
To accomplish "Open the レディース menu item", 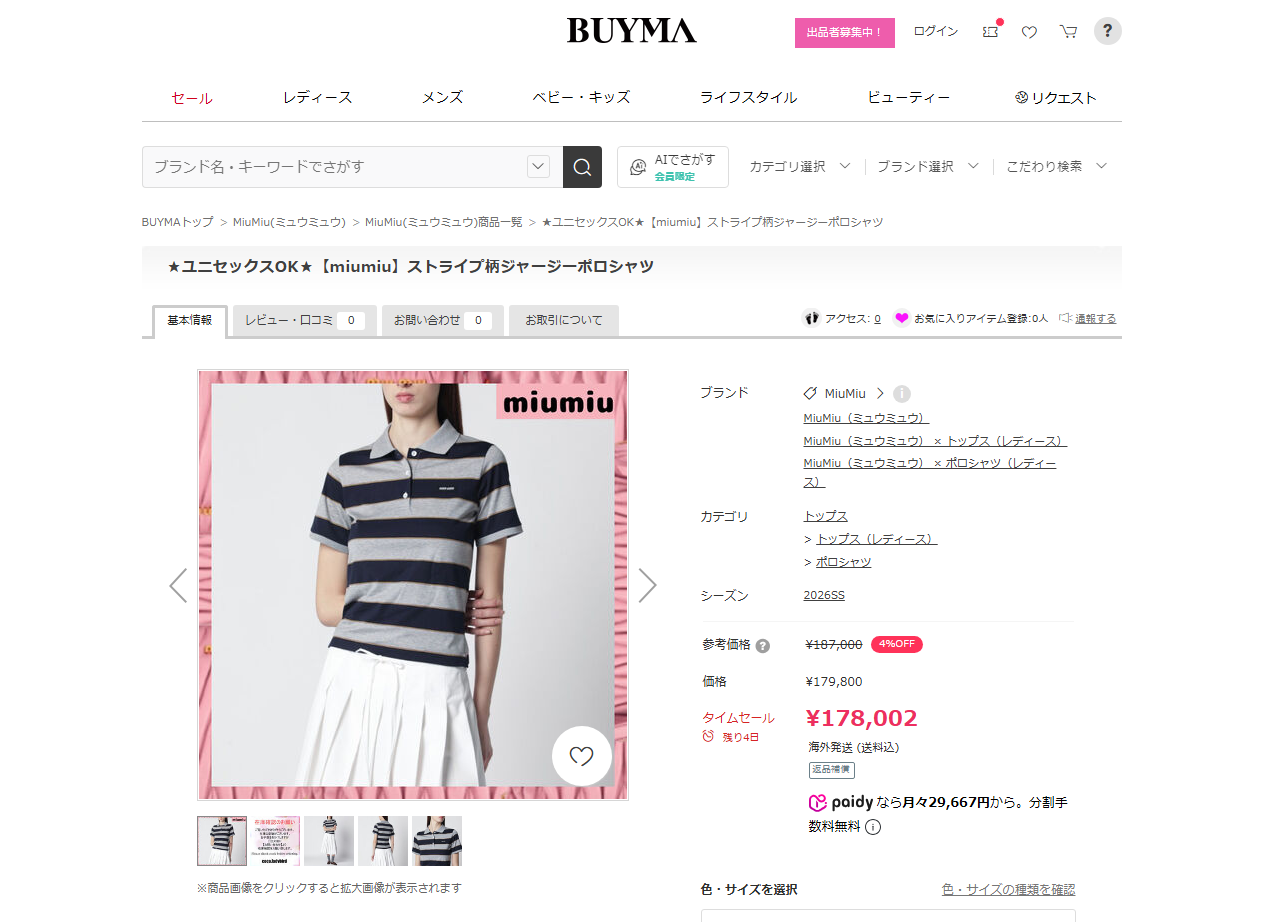I will (317, 98).
